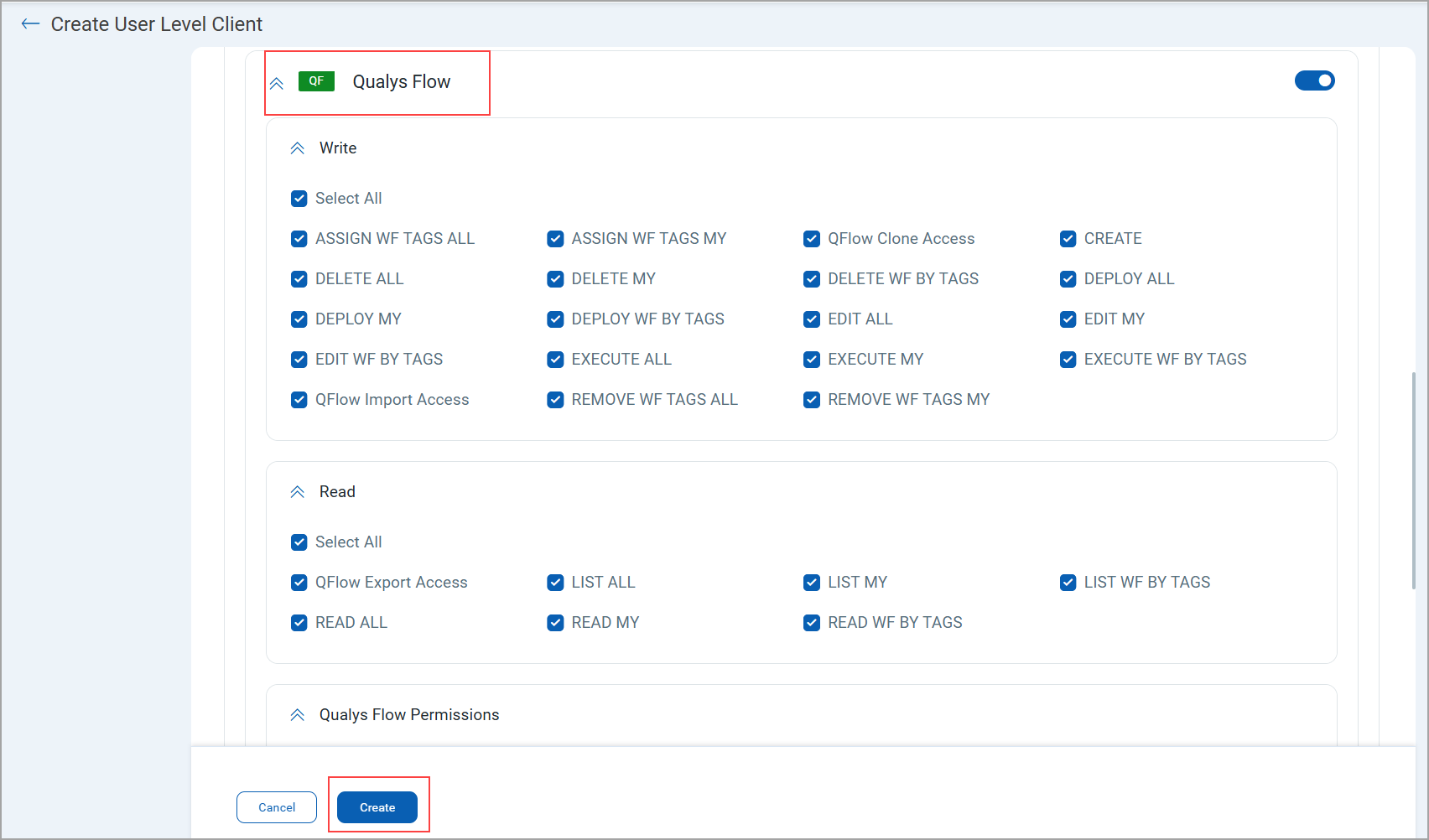The image size is (1429, 840).
Task: Uncheck QFlow Clone Access
Action: [x=812, y=239]
